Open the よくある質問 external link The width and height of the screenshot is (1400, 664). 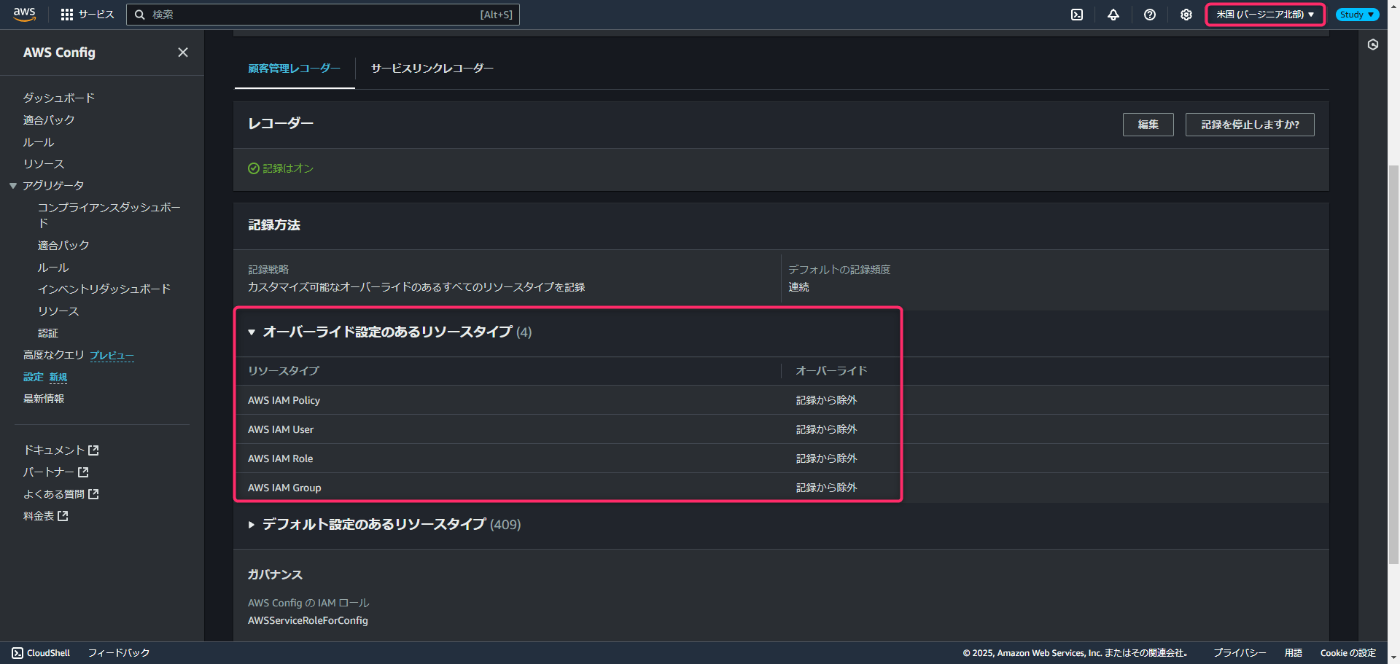tap(61, 494)
